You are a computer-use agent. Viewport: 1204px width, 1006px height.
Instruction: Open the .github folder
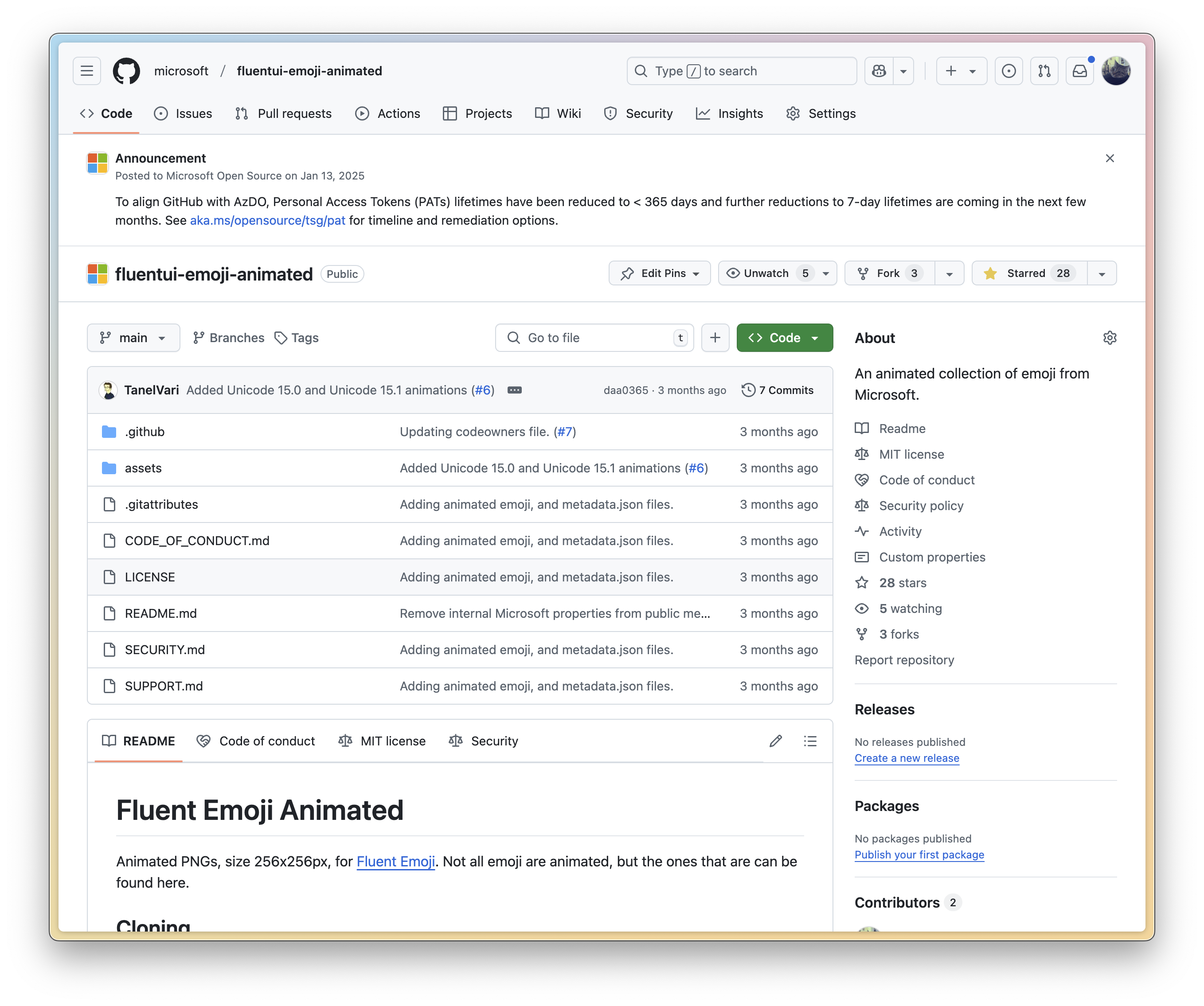pos(145,432)
